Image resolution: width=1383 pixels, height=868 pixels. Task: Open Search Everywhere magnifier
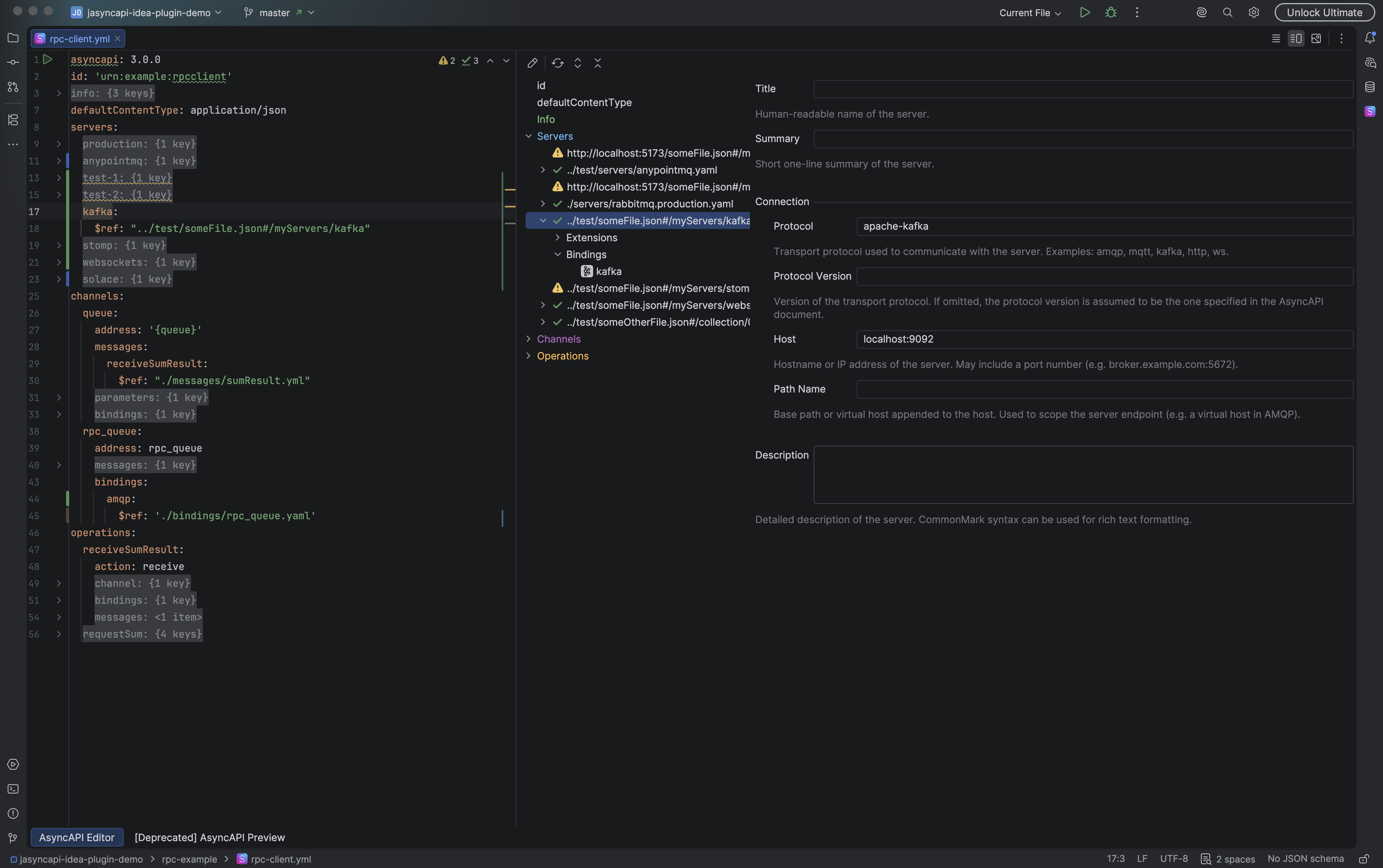tap(1227, 12)
